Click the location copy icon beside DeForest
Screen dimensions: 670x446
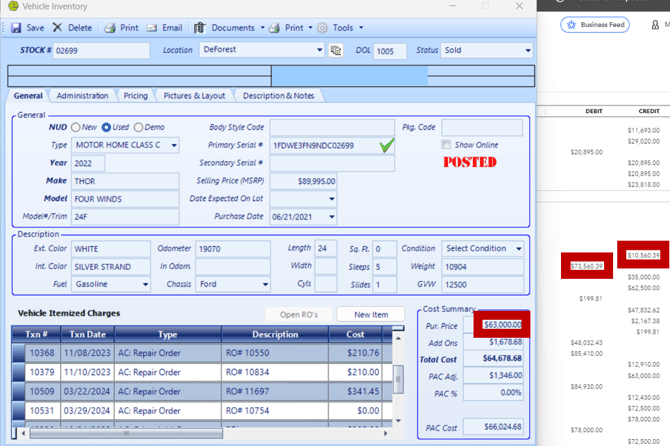pos(335,50)
